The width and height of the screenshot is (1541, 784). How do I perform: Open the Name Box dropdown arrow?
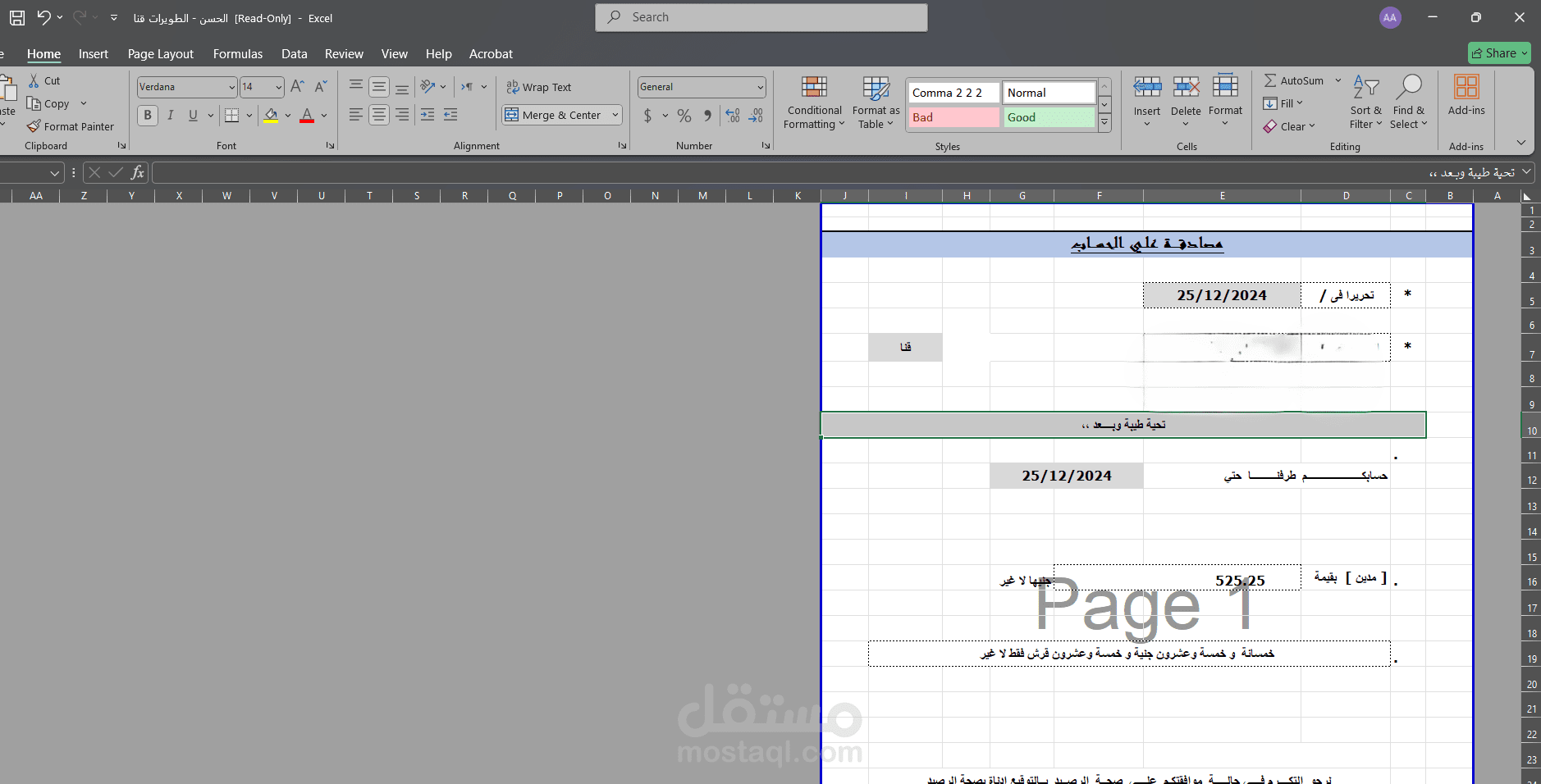click(54, 172)
